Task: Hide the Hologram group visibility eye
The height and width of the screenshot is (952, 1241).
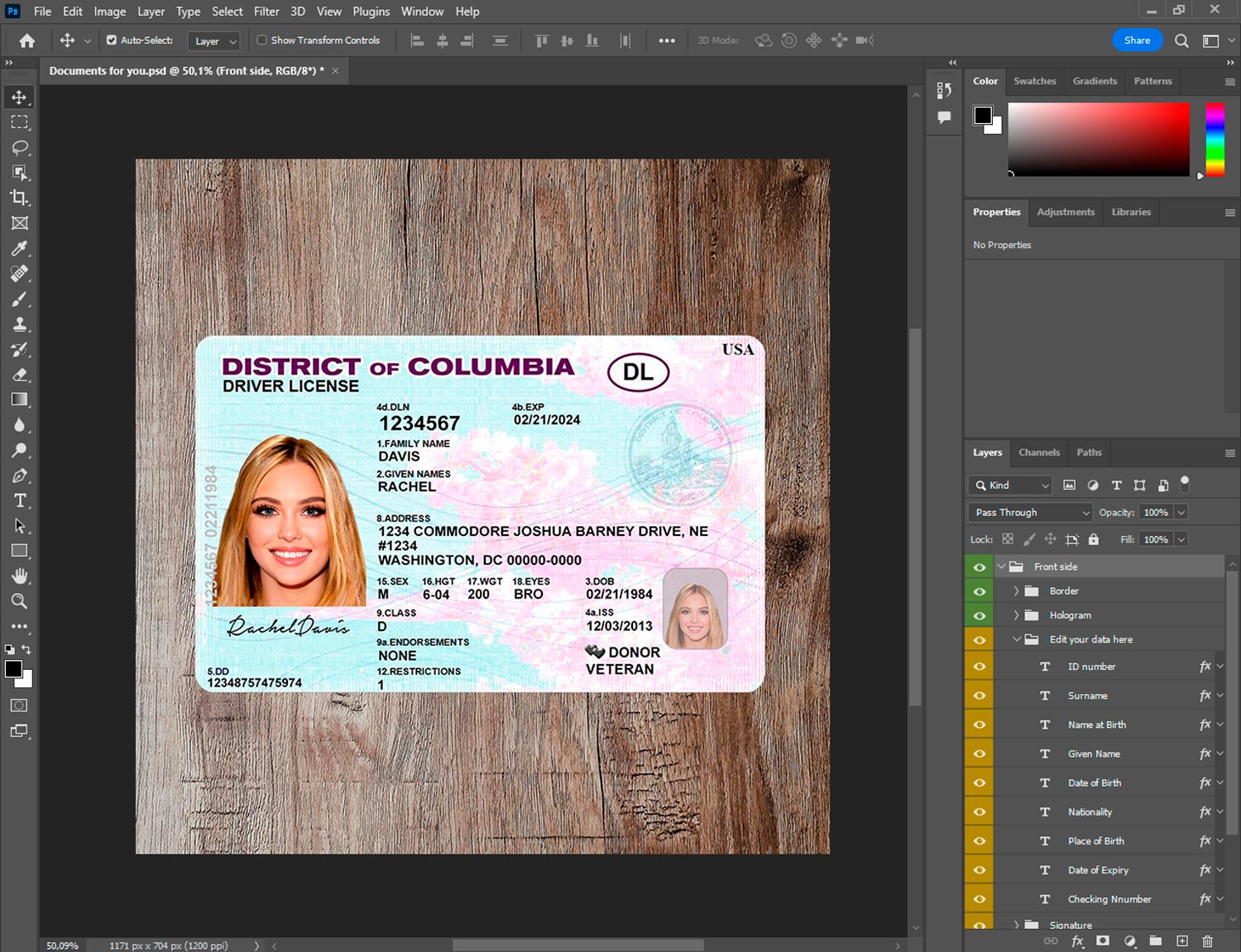Action: point(980,615)
